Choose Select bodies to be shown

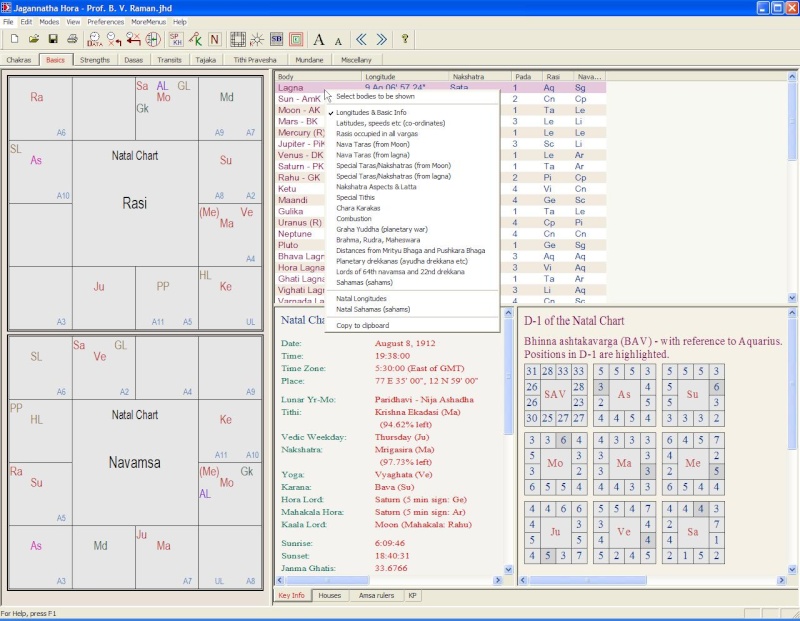(376, 96)
